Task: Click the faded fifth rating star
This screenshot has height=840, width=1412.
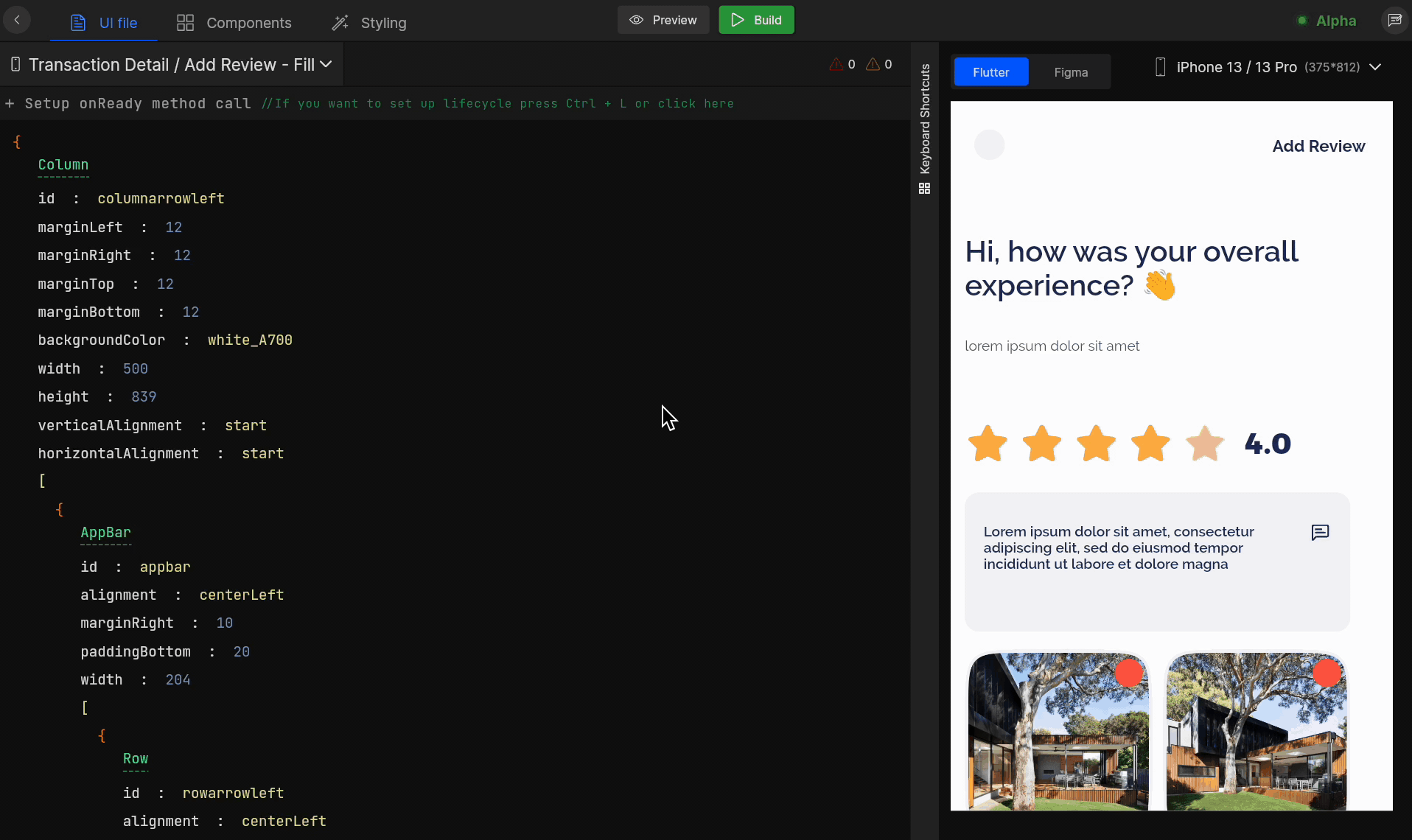Action: [x=1205, y=443]
